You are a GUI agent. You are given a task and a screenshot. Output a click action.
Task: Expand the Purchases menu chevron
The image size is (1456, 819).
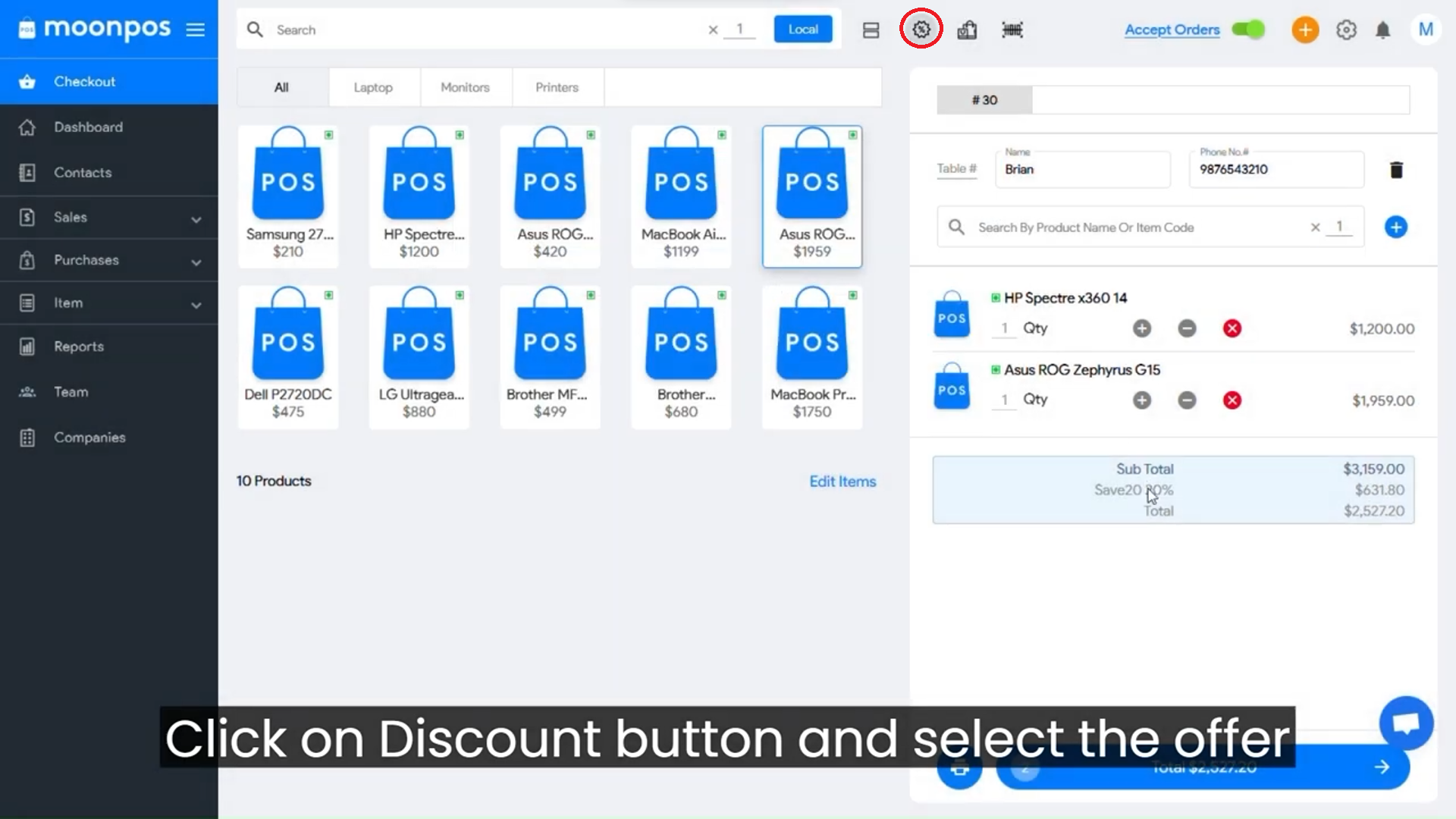pyautogui.click(x=196, y=262)
